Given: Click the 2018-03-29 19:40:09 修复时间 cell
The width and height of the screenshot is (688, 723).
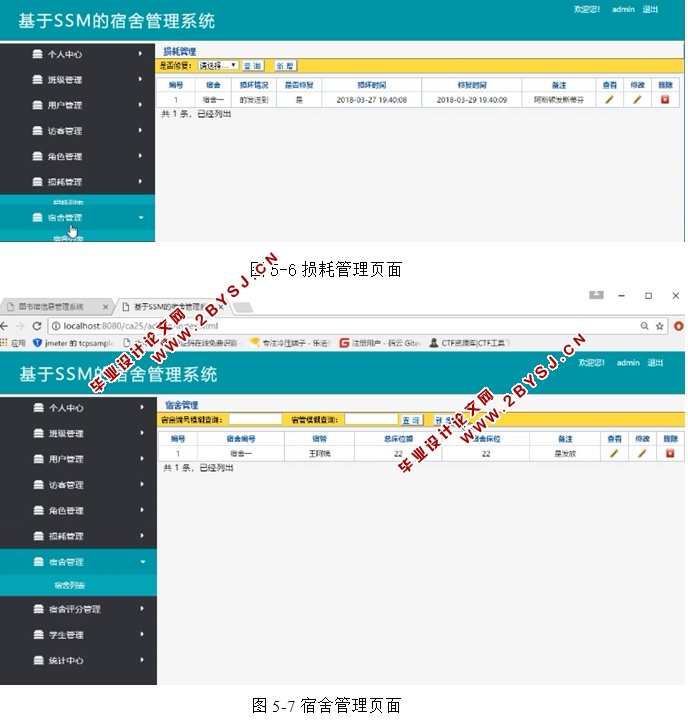Looking at the screenshot, I should click(x=472, y=100).
